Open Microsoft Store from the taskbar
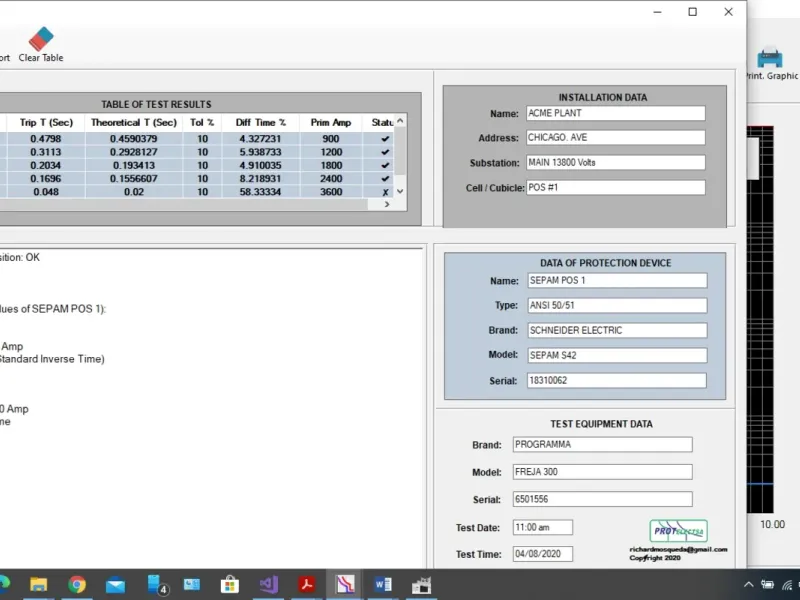Screen dimensions: 800x600 coord(230,585)
